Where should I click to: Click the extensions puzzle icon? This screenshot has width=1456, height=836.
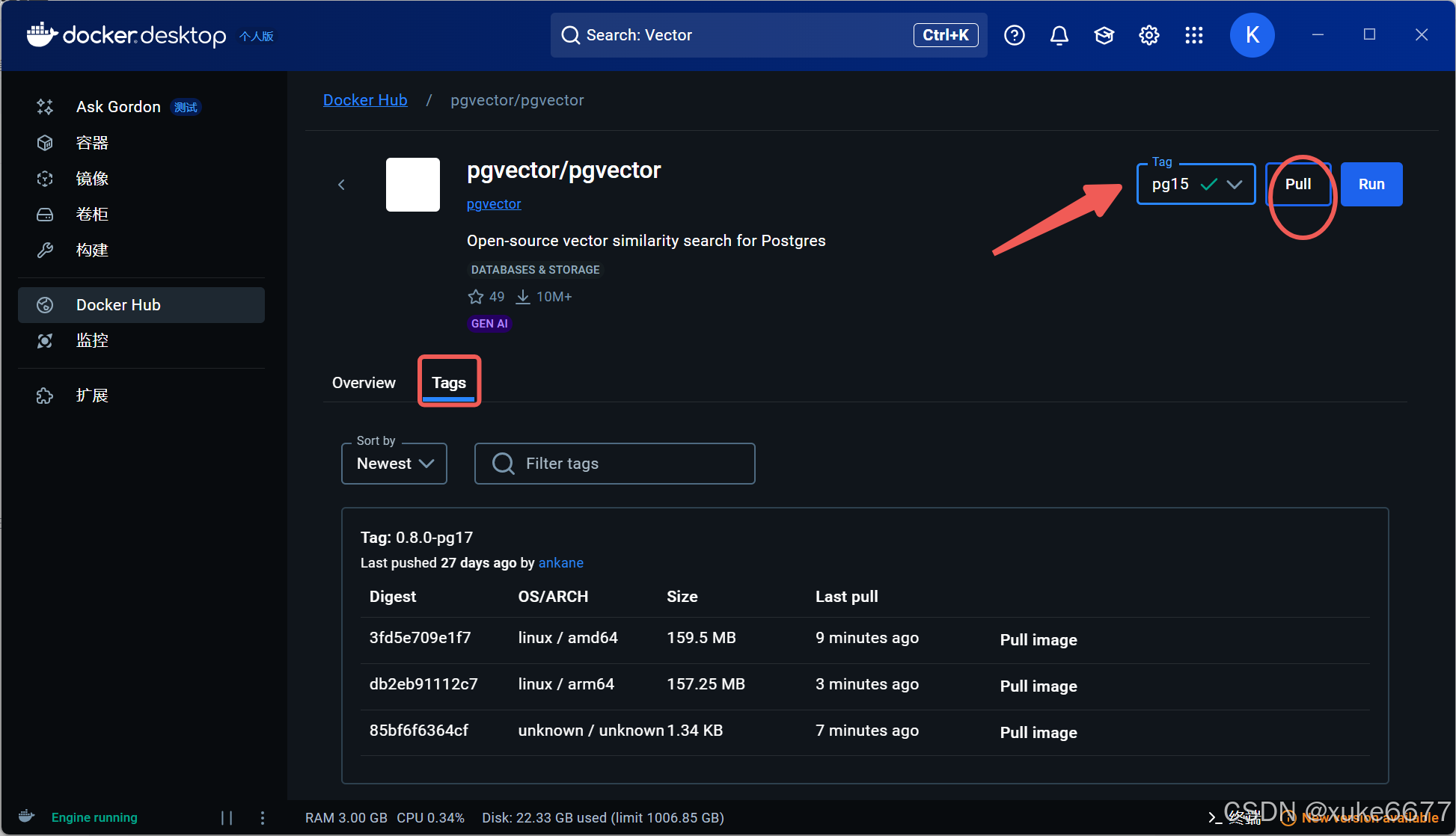point(45,396)
